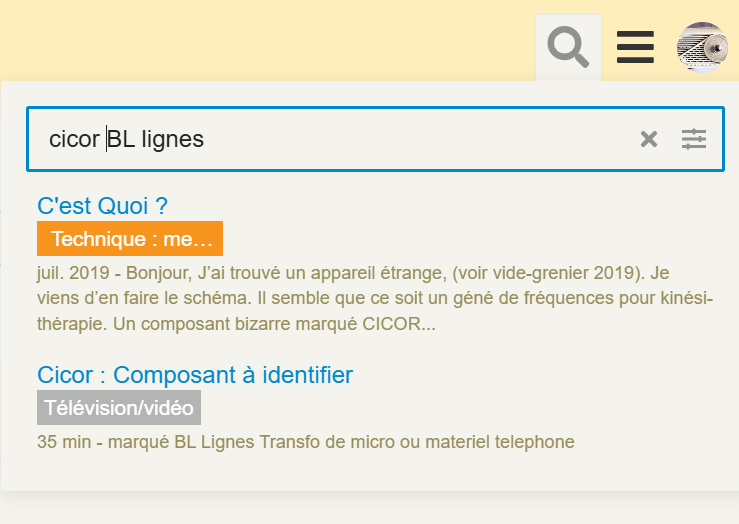The width and height of the screenshot is (739, 524).
Task: Click the '35 min' timestamp of second result
Action: [x=64, y=442]
